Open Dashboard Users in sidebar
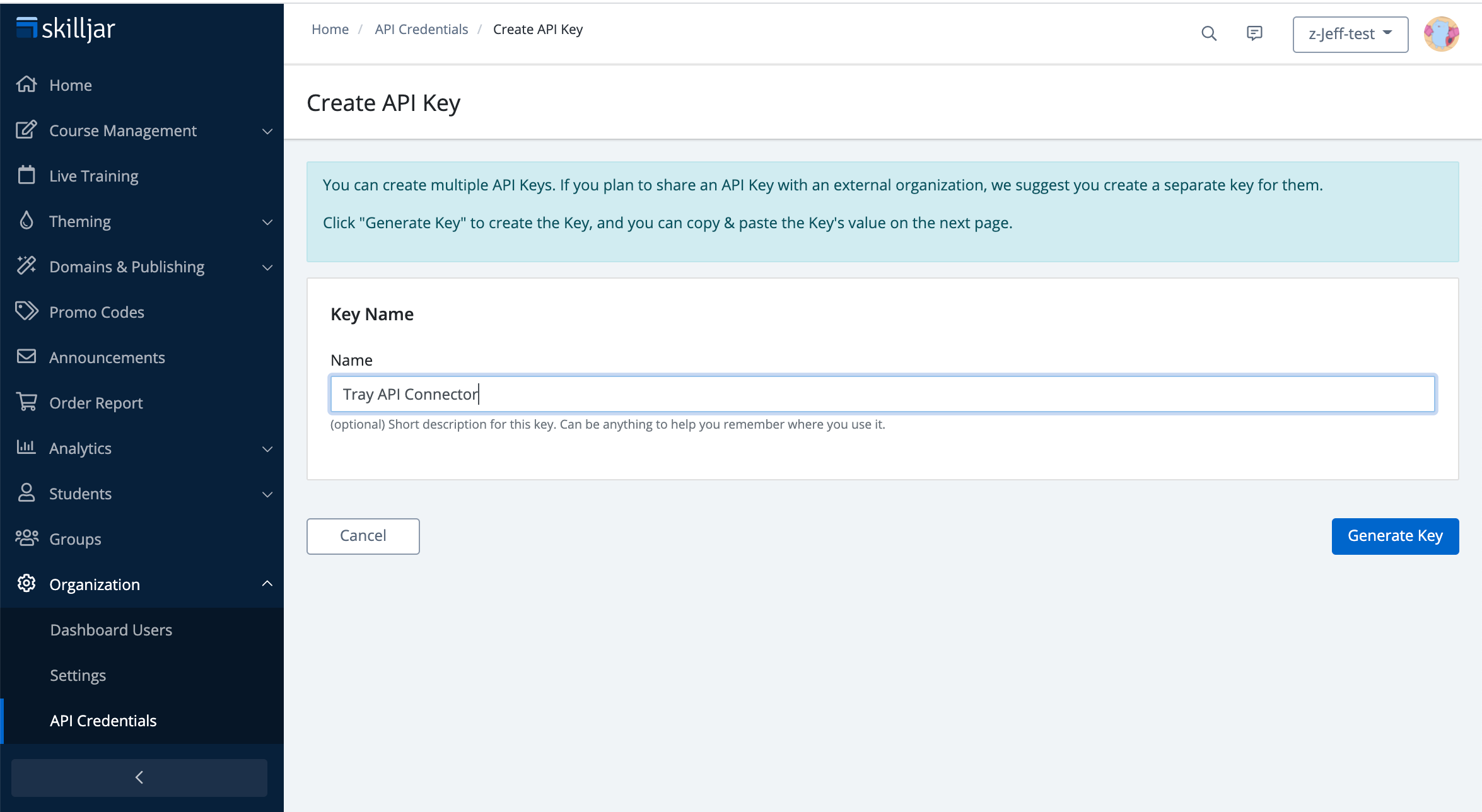This screenshot has width=1482, height=812. click(111, 630)
